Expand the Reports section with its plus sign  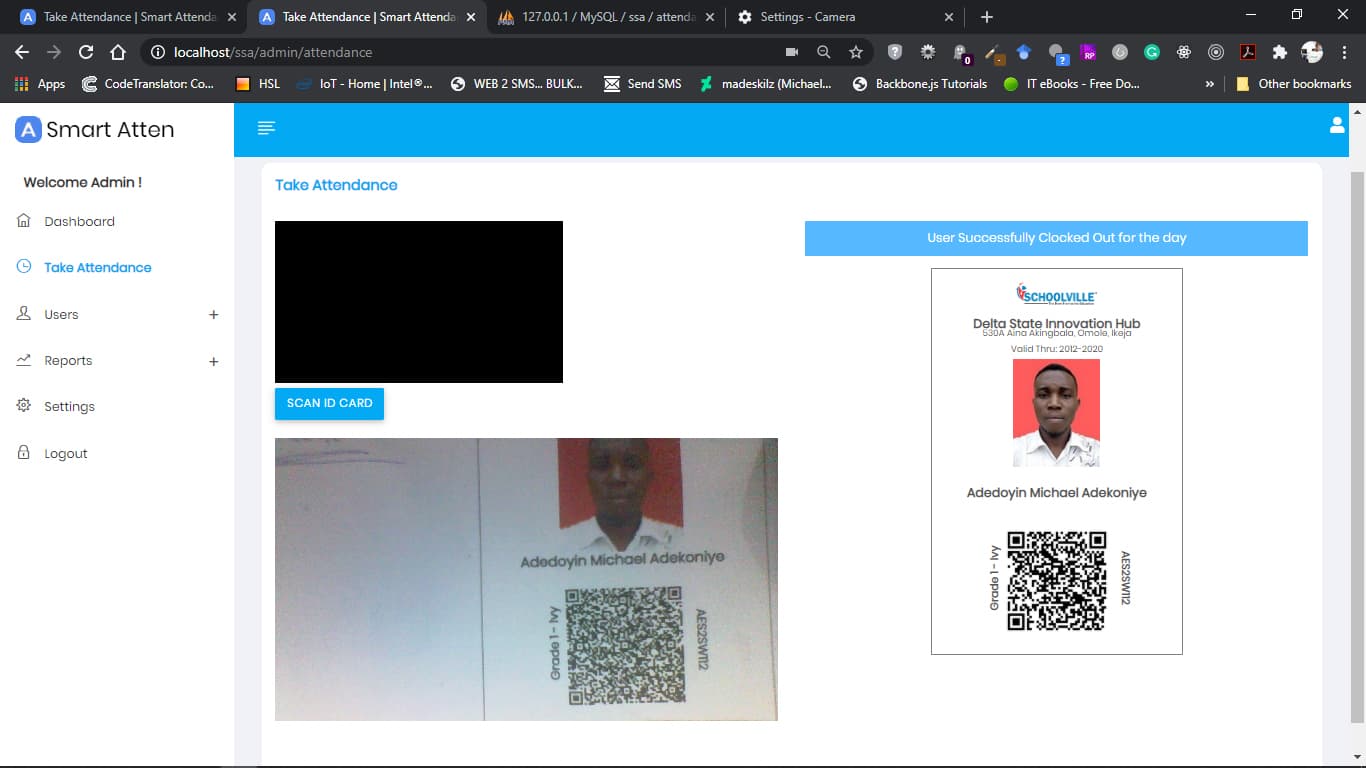pyautogui.click(x=214, y=360)
